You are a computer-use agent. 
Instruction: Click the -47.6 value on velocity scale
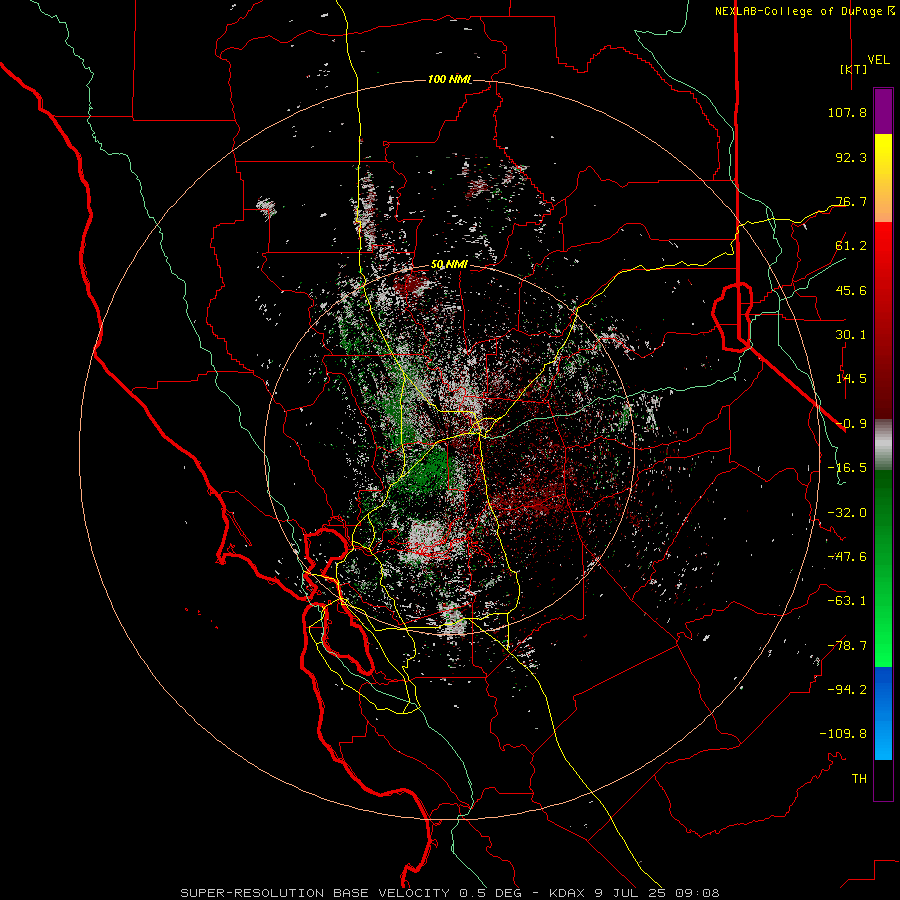(847, 557)
